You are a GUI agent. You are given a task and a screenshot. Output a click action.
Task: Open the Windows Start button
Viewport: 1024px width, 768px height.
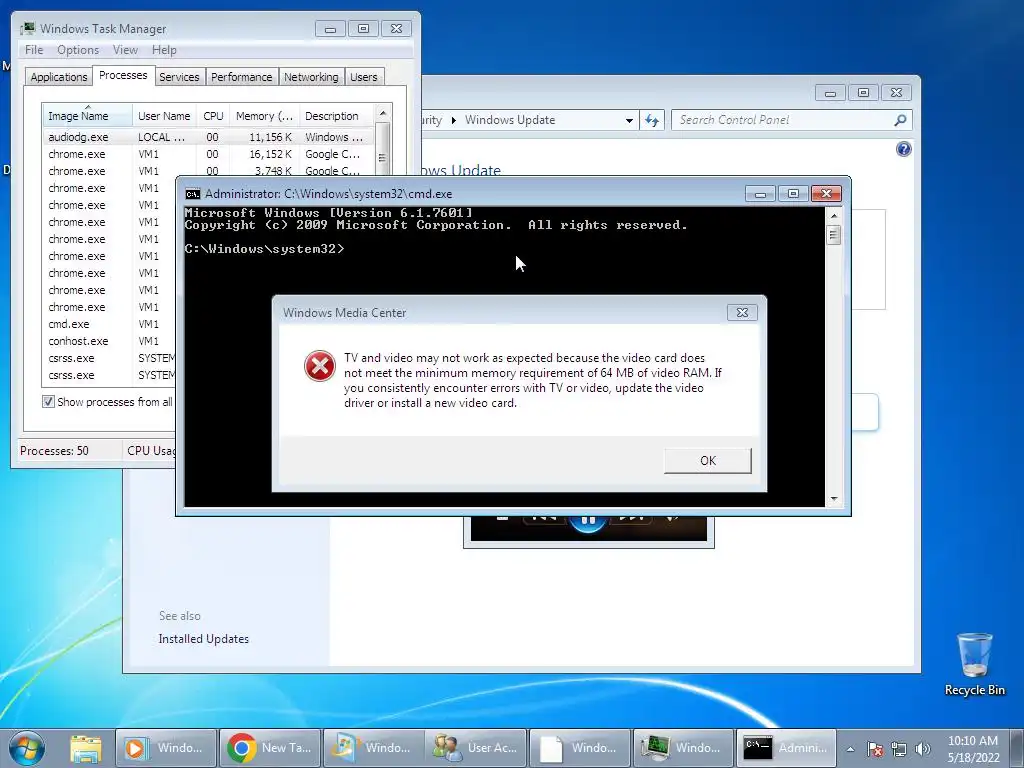(27, 748)
